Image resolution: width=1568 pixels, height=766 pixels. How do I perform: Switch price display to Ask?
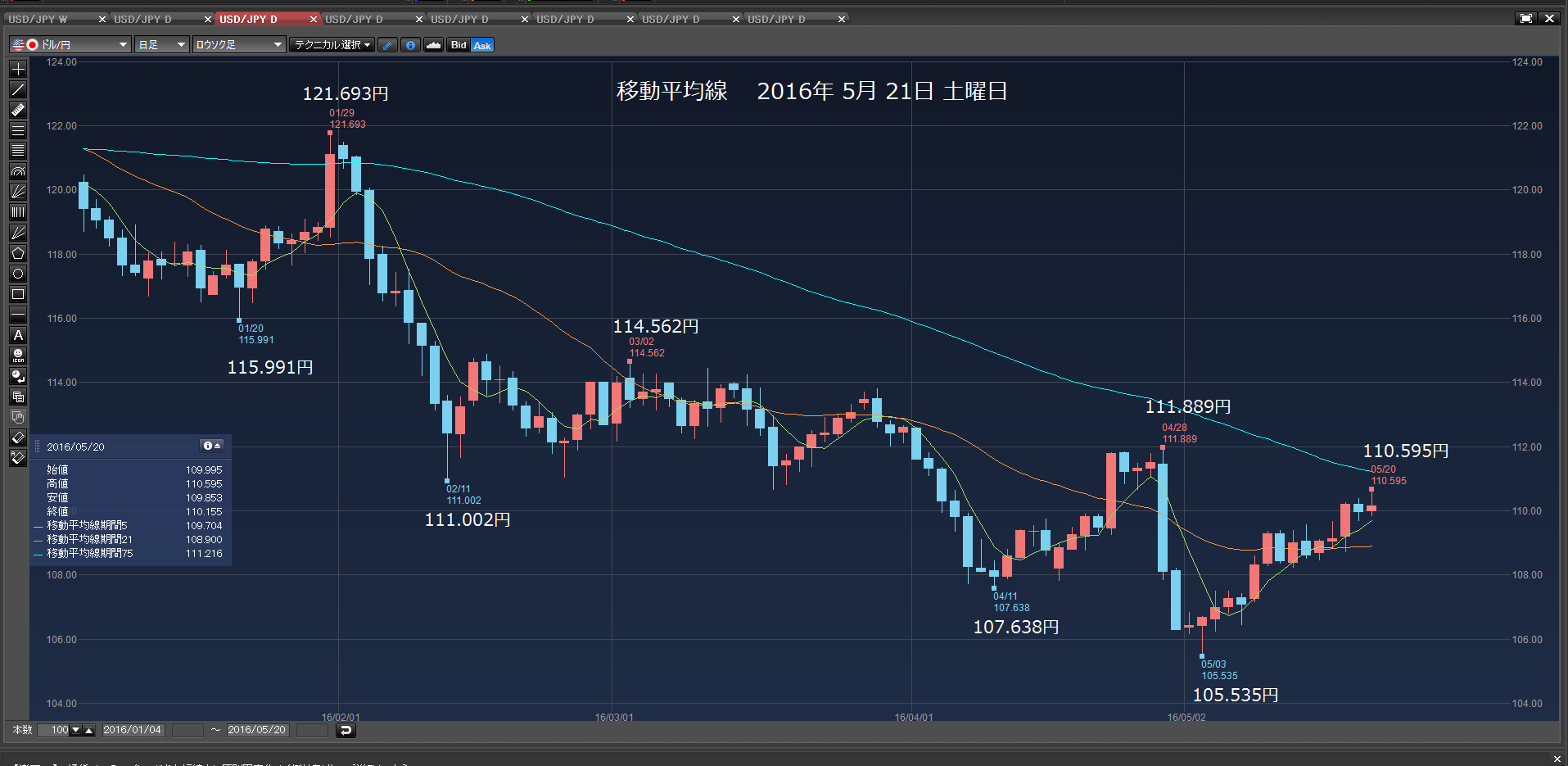pyautogui.click(x=482, y=45)
